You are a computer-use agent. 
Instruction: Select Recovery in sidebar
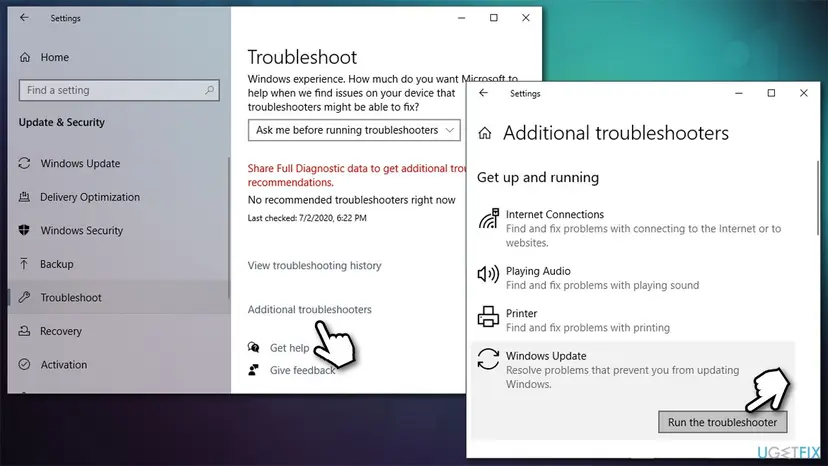[x=61, y=331]
